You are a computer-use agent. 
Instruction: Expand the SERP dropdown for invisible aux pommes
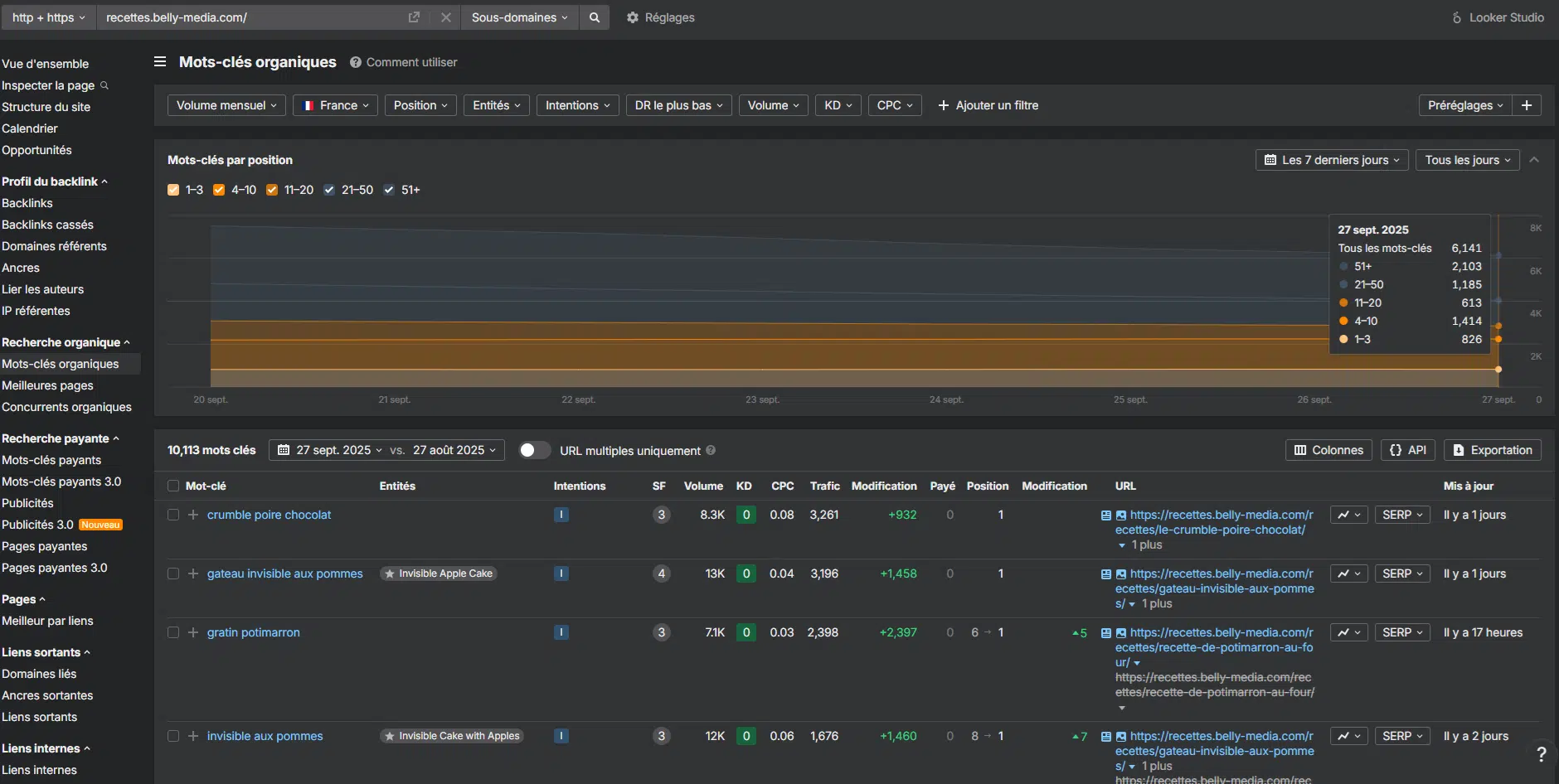point(1402,736)
